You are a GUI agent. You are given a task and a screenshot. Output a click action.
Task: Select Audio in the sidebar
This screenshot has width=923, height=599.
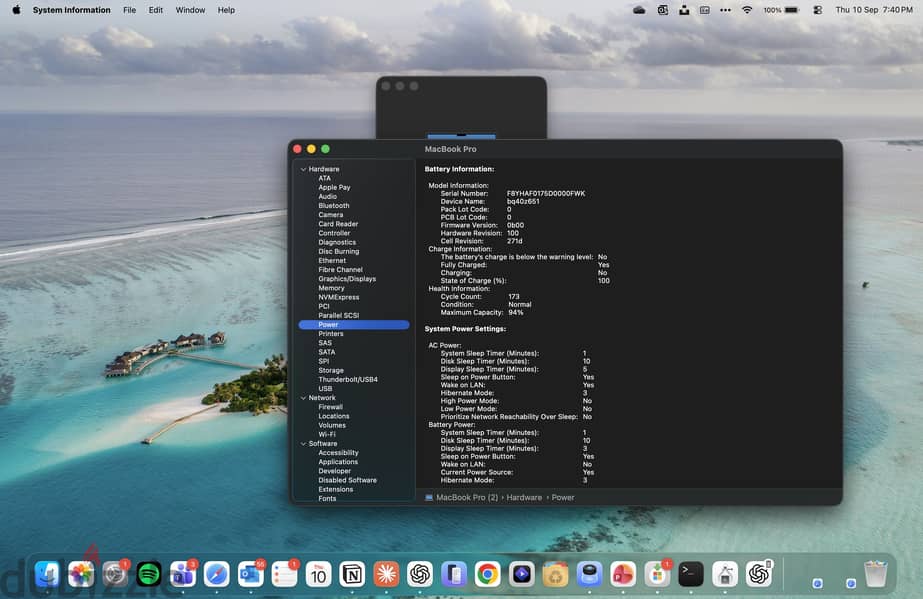click(327, 197)
